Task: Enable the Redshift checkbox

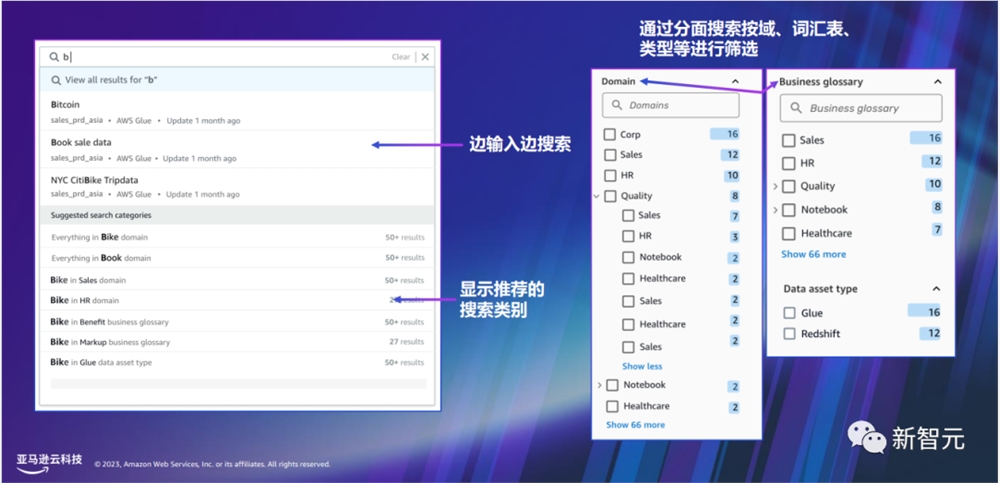Action: 790,333
